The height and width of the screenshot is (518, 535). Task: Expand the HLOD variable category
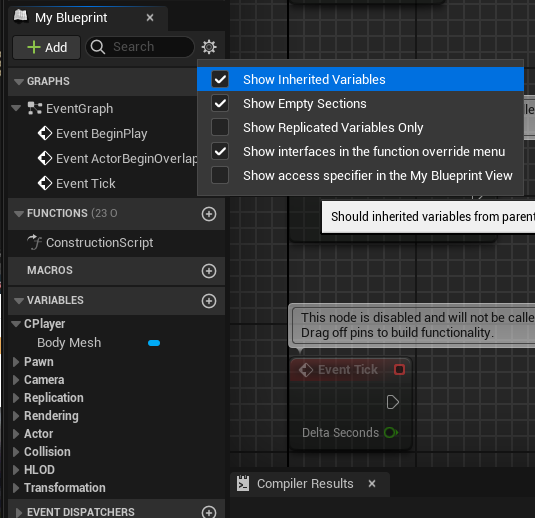coord(16,470)
